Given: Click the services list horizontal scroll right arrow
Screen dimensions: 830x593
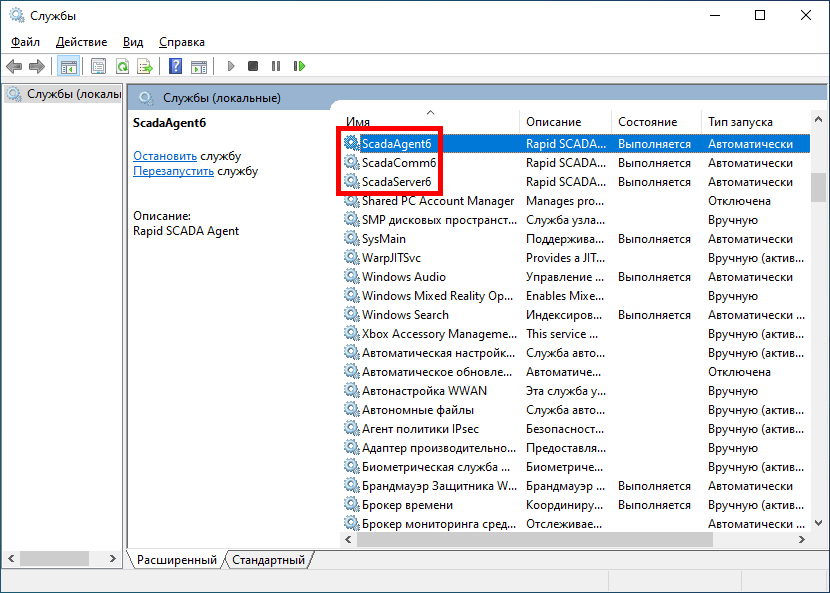Looking at the screenshot, I should point(801,540).
